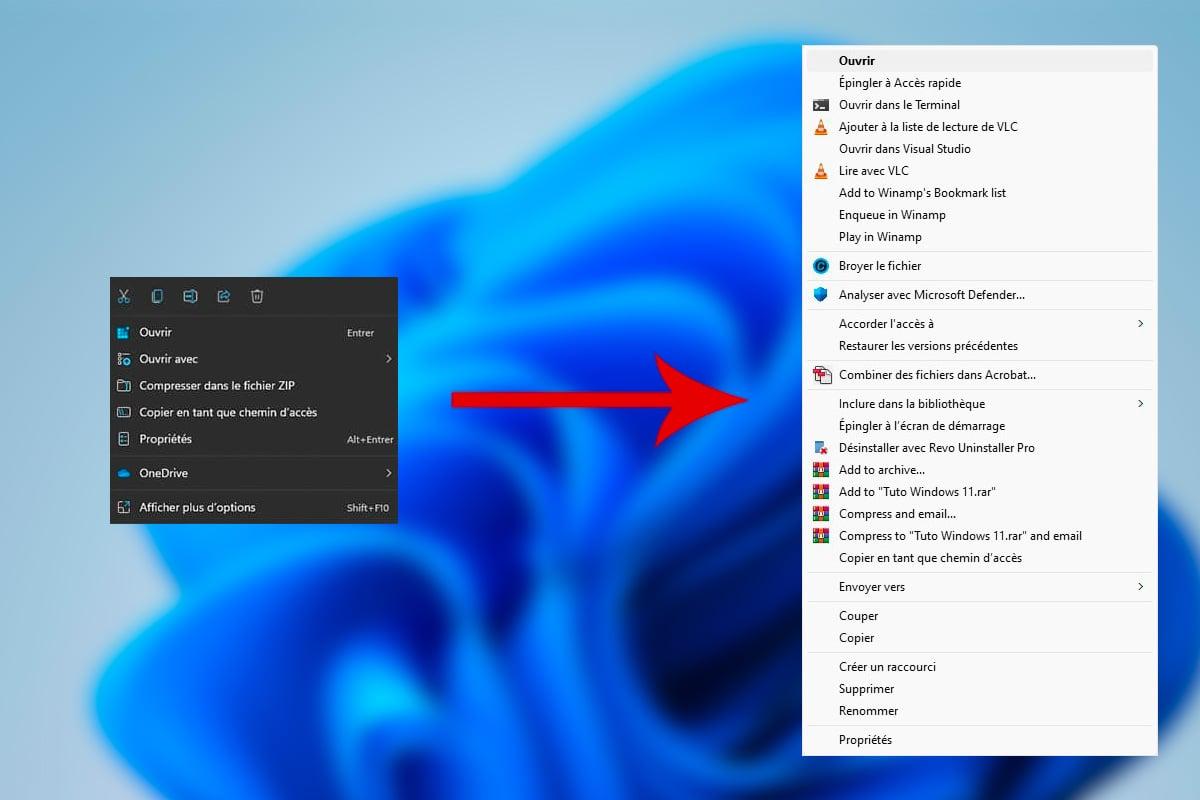Expand the OneDrive submenu arrow

pyautogui.click(x=387, y=472)
